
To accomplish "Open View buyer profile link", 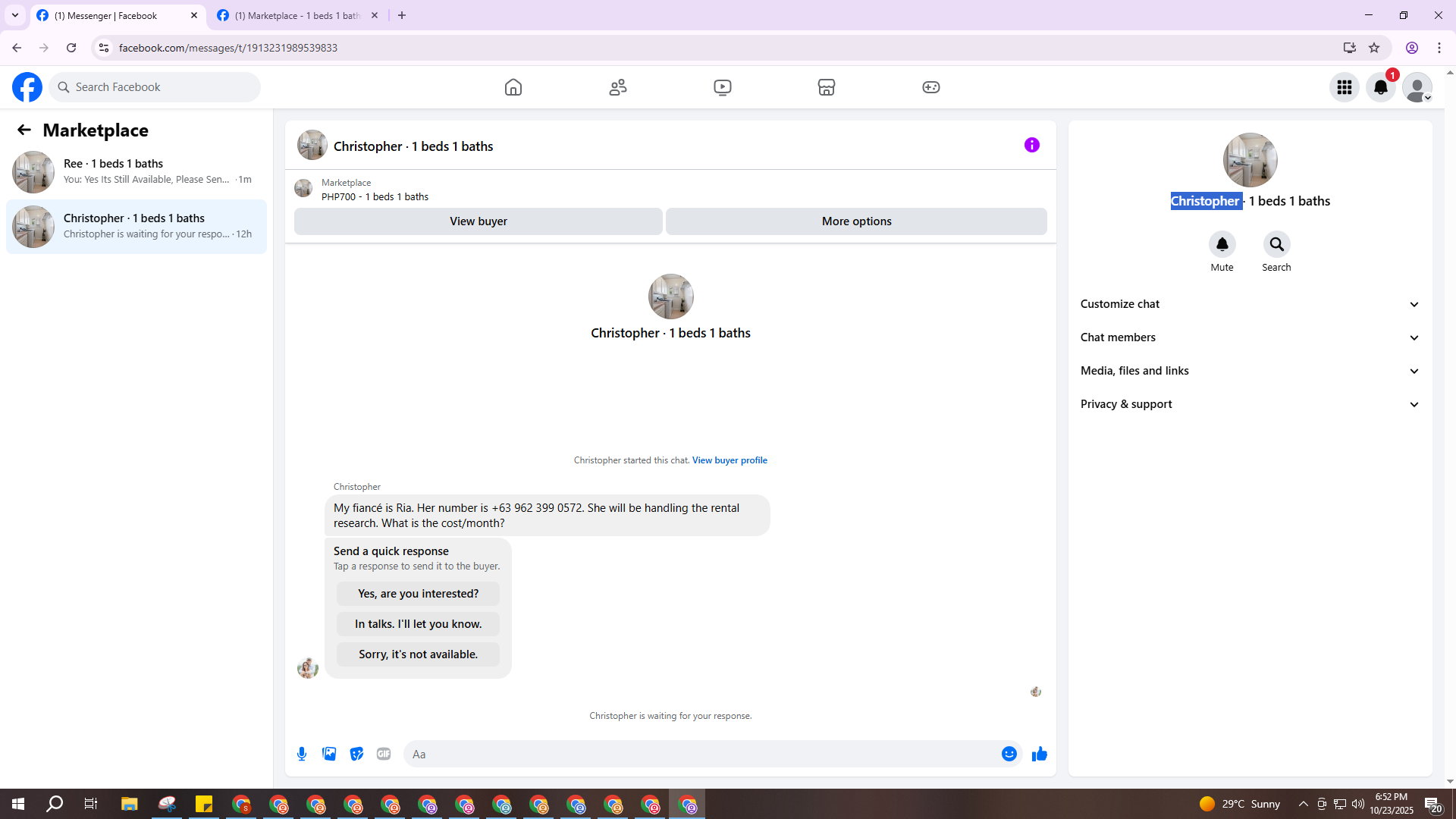I will (730, 460).
